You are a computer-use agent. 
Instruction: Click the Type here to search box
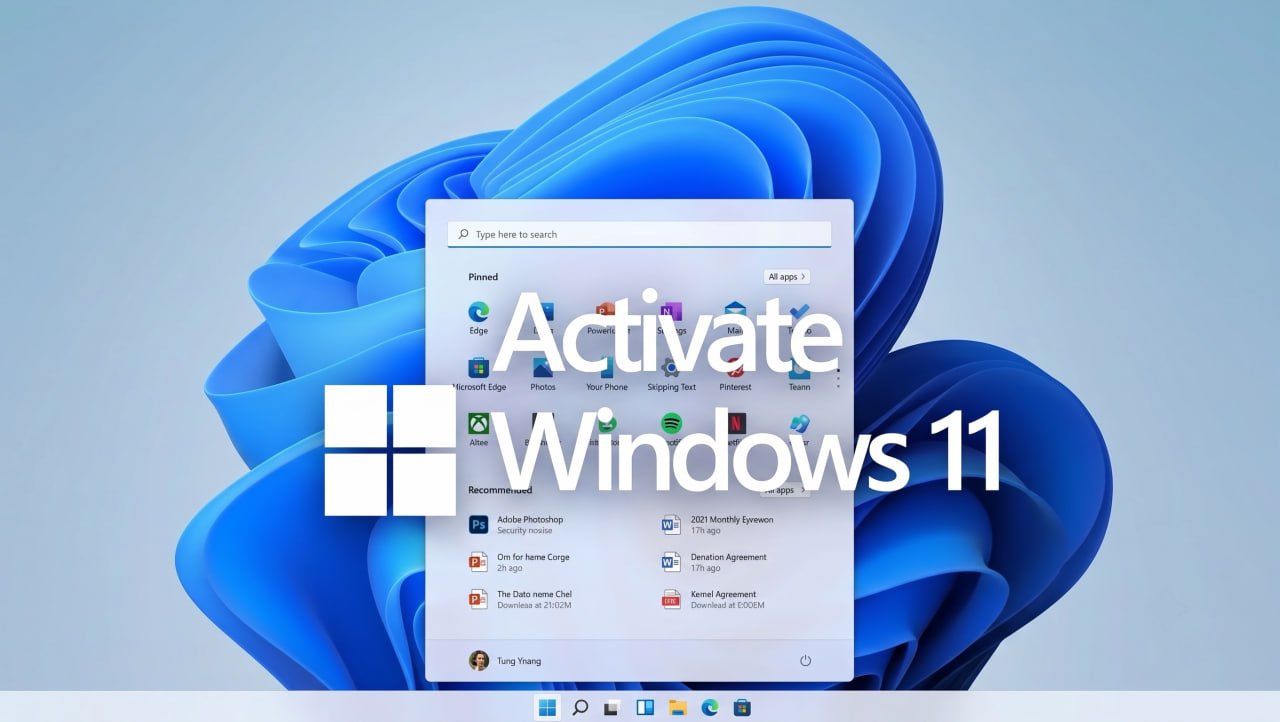pyautogui.click(x=639, y=234)
